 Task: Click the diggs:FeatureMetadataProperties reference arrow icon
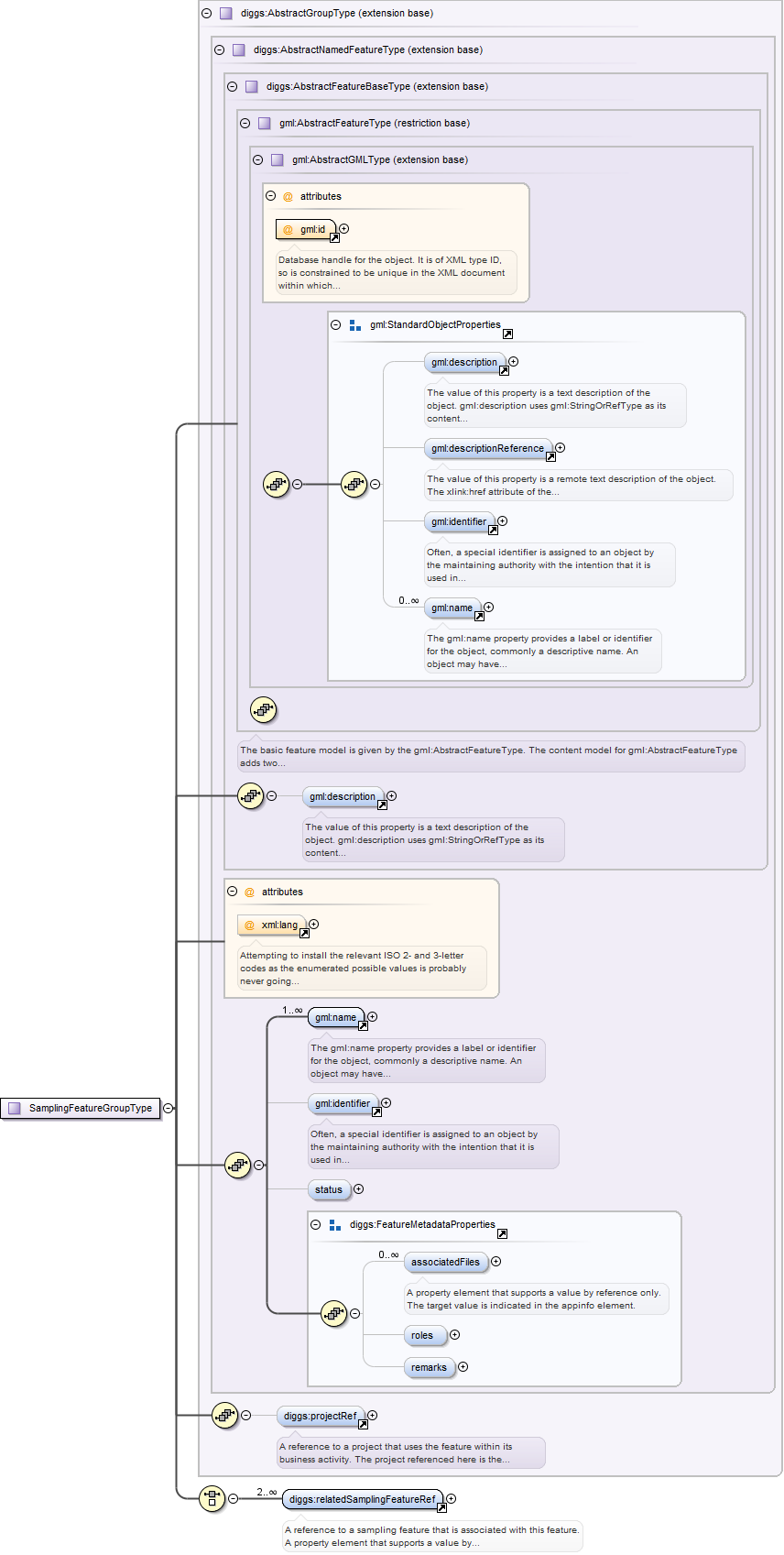(x=502, y=1233)
